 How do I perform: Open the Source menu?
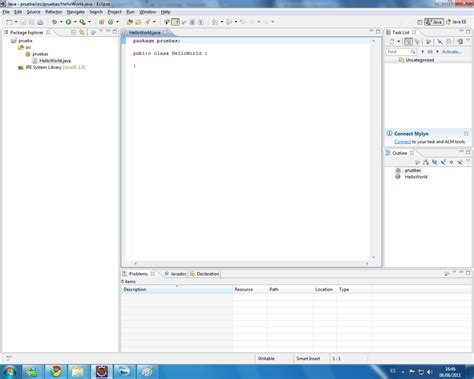(33, 12)
